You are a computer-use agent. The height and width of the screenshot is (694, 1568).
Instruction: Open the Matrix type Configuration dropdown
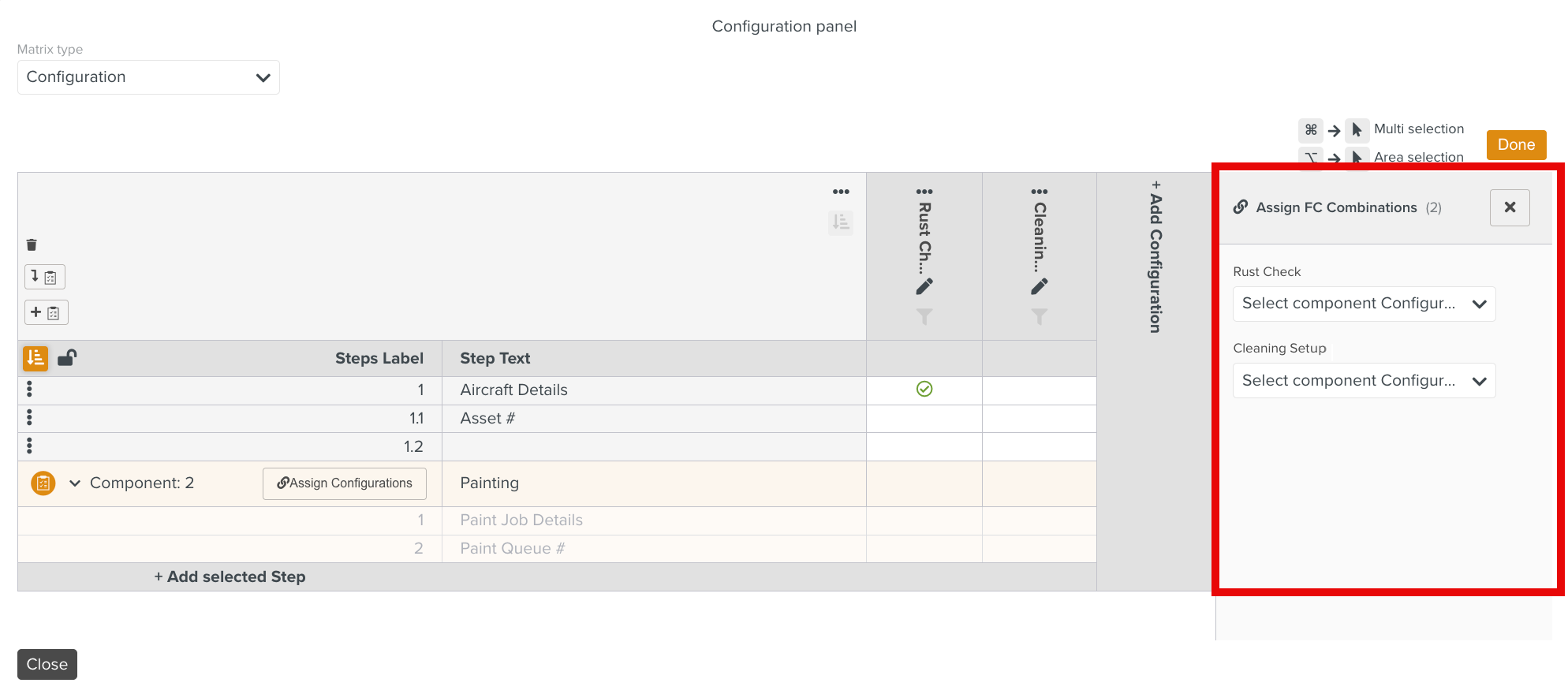(x=148, y=77)
